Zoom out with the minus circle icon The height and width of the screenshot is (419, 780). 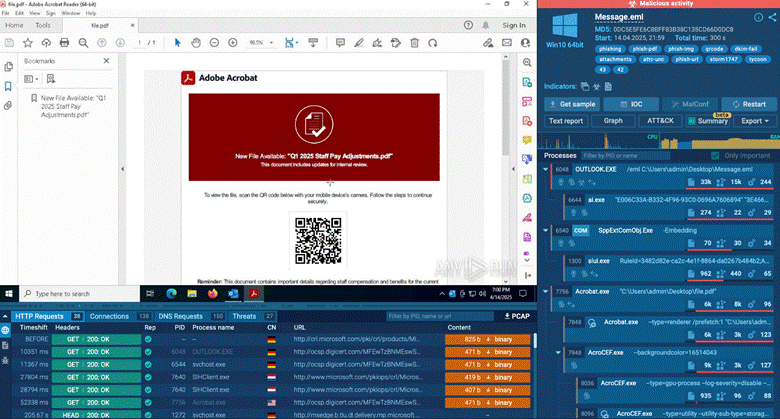tap(214, 43)
